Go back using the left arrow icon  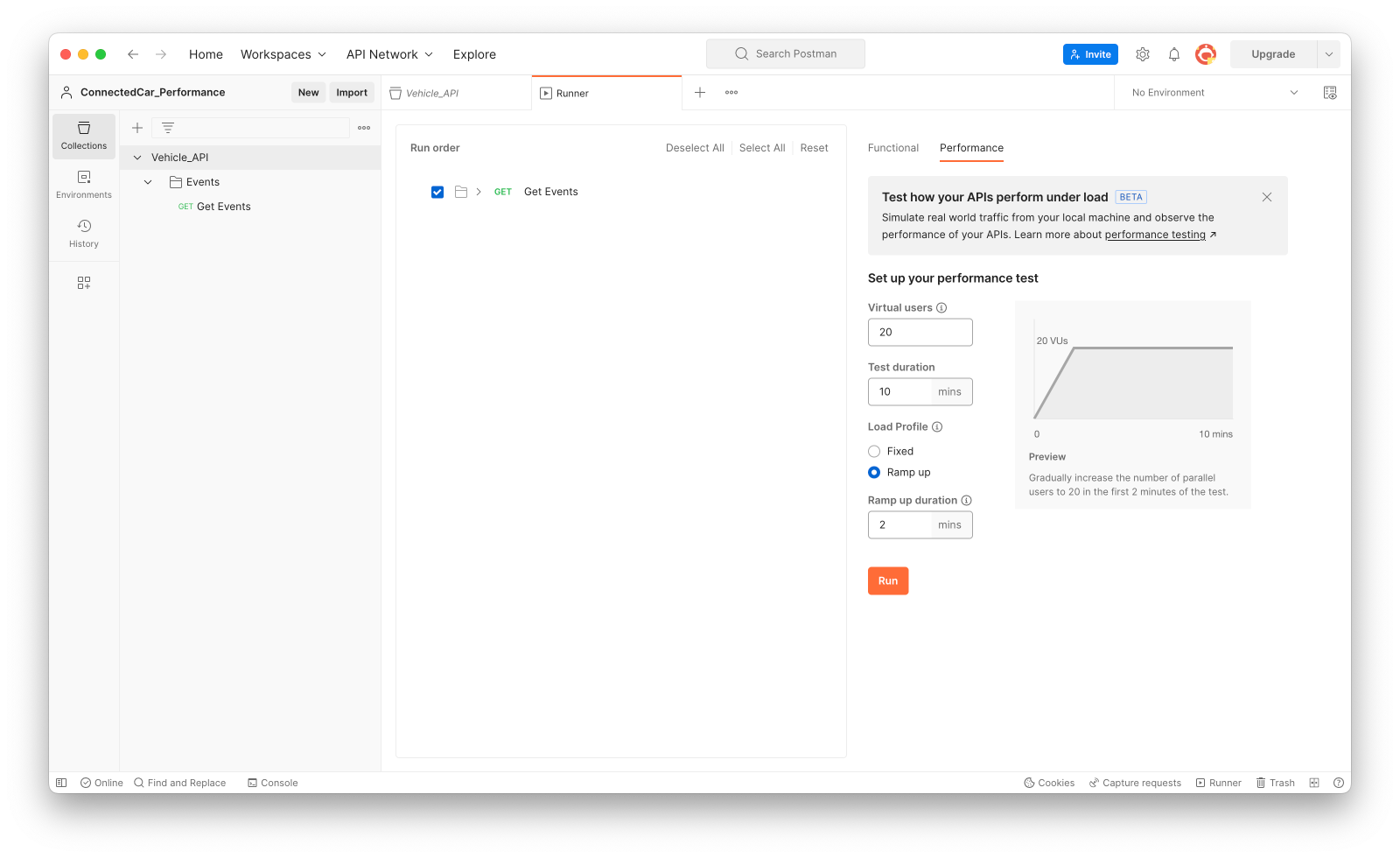point(133,54)
